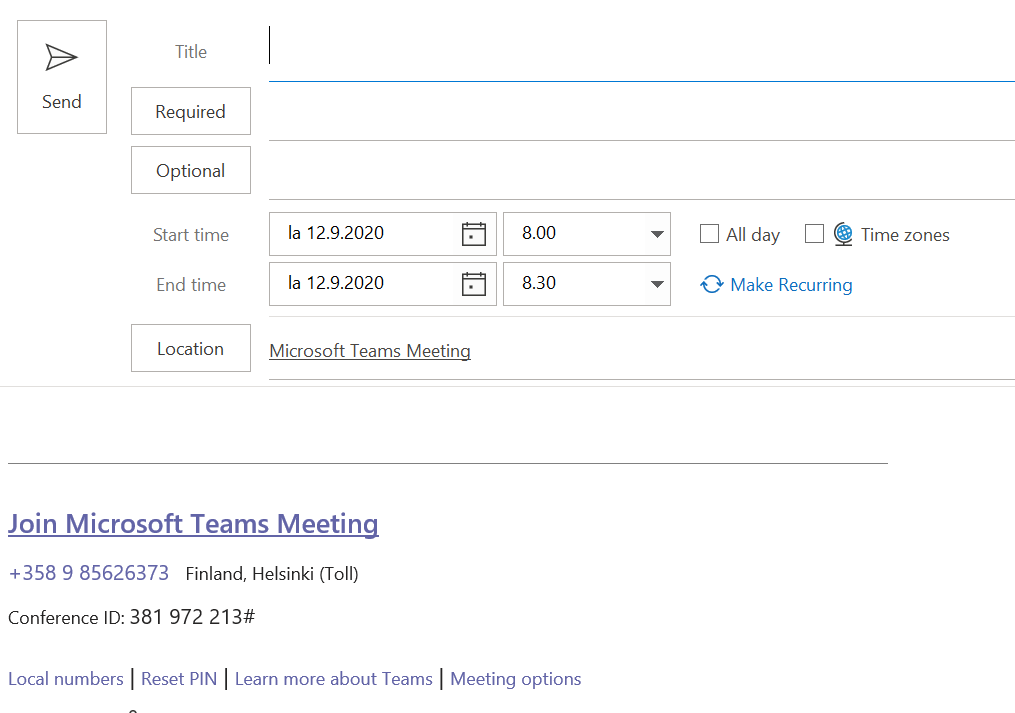Click the Reset PIN link
The width and height of the screenshot is (1015, 713).
pyautogui.click(x=179, y=679)
